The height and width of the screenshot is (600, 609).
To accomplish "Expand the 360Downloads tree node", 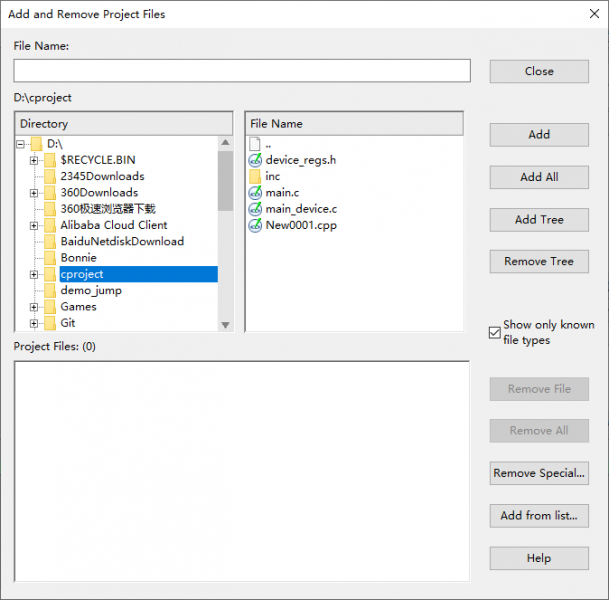I will (x=34, y=193).
